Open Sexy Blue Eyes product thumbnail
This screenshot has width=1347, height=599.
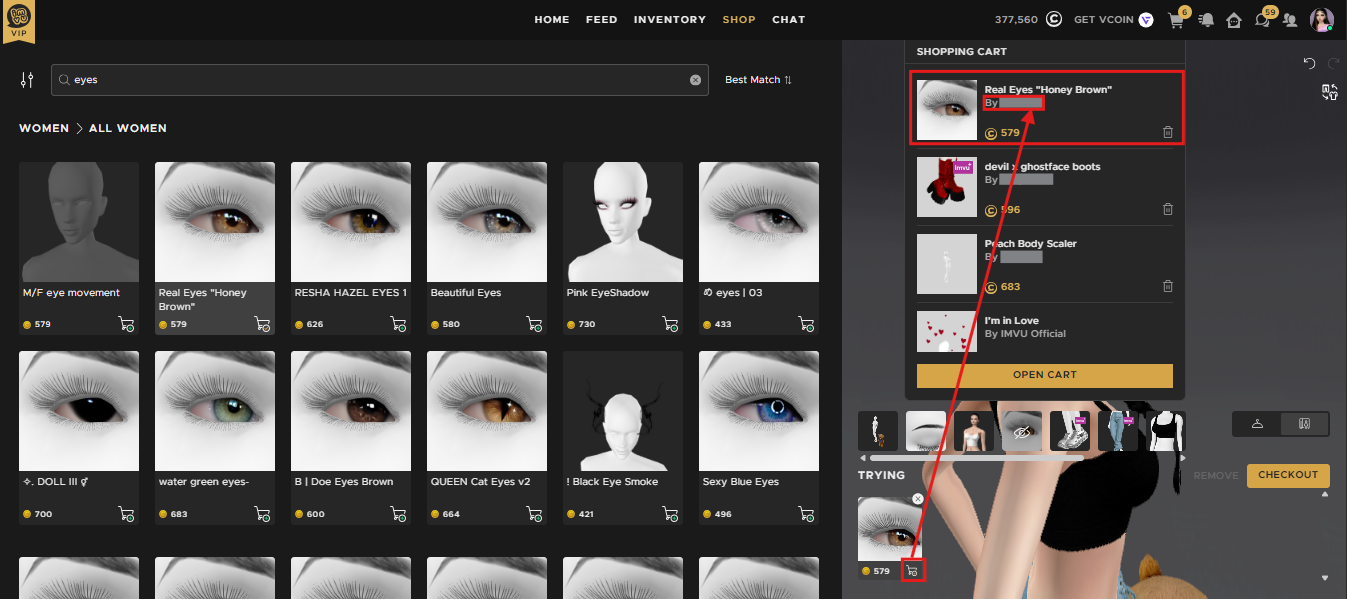[x=759, y=411]
